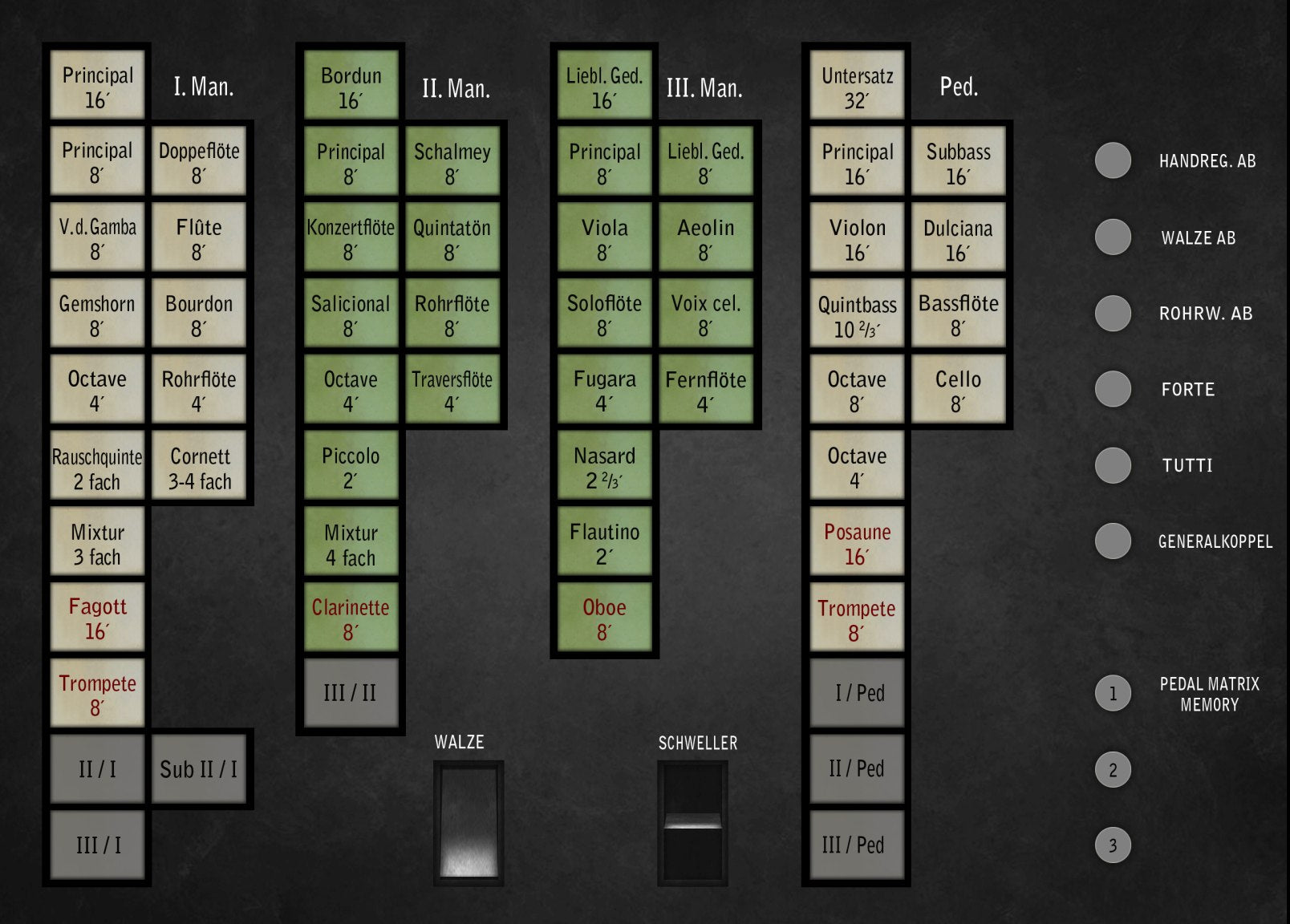Activate the Clarinette 8' stop

pos(351,618)
